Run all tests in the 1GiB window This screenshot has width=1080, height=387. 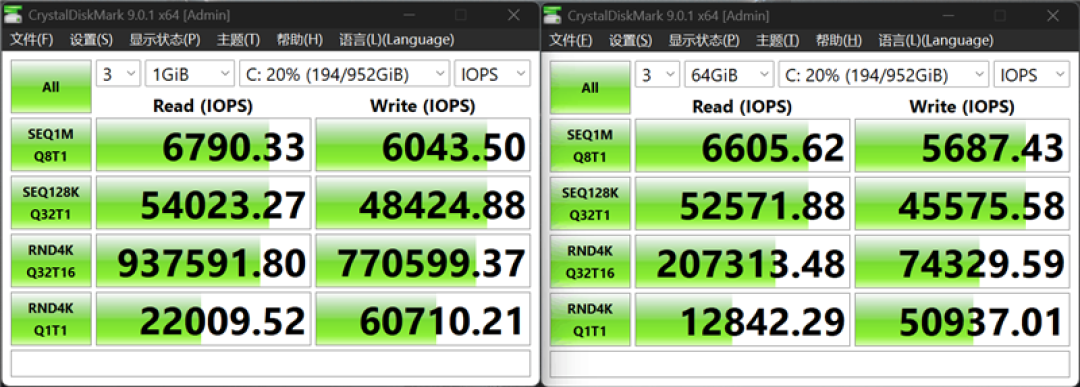51,87
